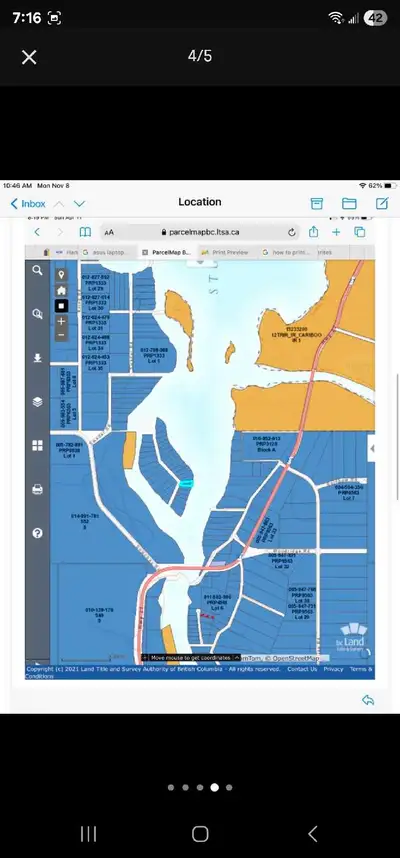Image resolution: width=400 pixels, height=858 pixels.
Task: Click the cyan highlighted parcel on the map
Action: click(187, 484)
